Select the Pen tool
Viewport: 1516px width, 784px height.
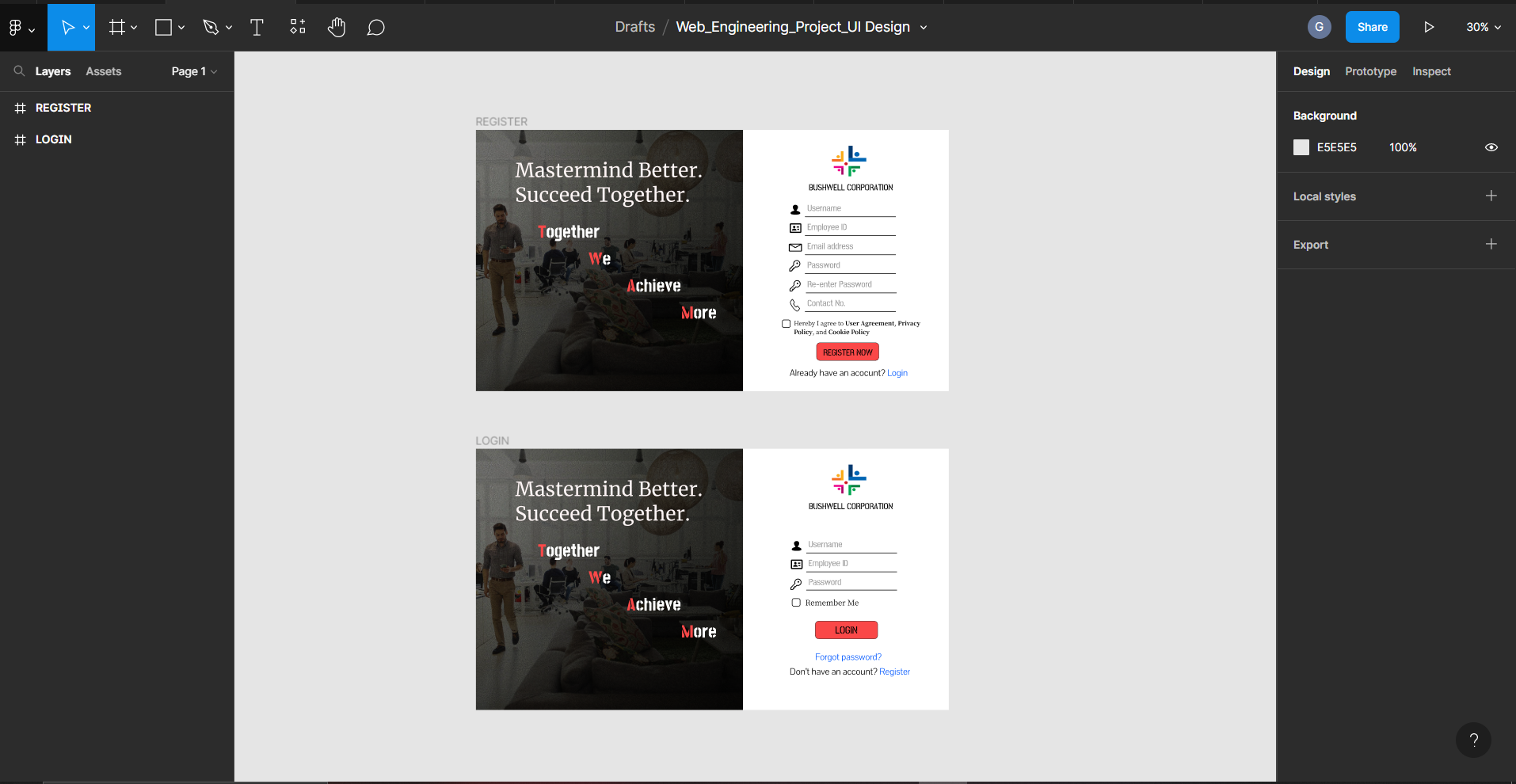209,26
